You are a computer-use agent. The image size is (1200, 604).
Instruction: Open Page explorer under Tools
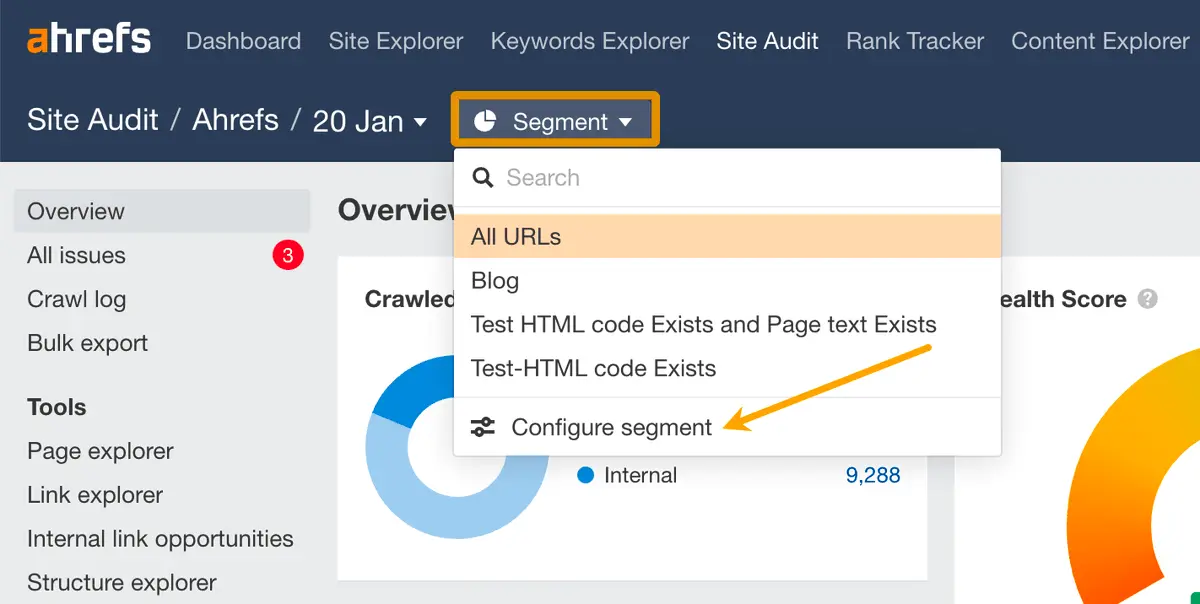(x=100, y=451)
